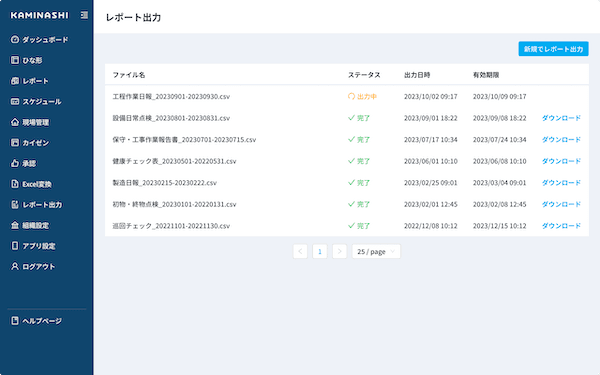Screen dimensions: 600x375
Task: Click the カイゼン sidebar icon
Action: [15, 143]
